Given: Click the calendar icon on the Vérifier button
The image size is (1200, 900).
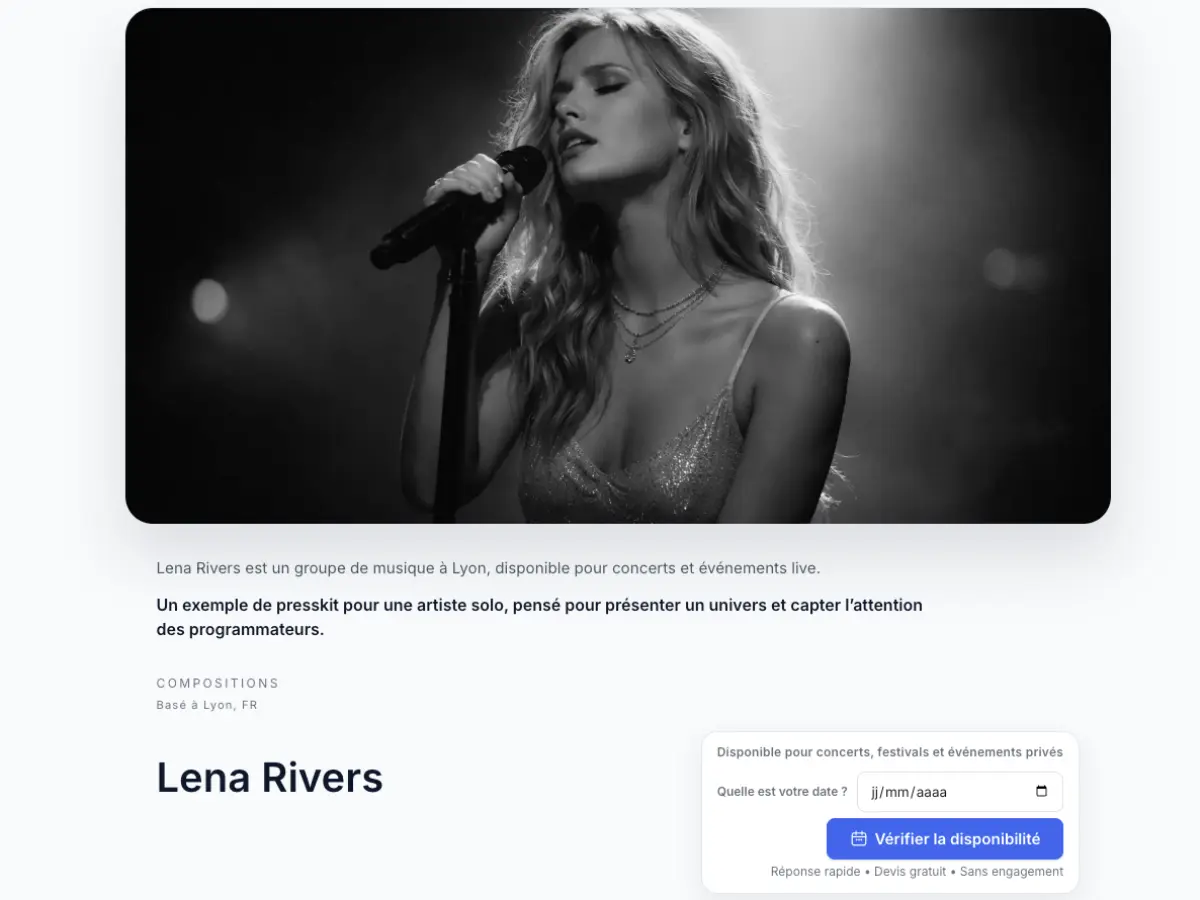Looking at the screenshot, I should click(858, 839).
